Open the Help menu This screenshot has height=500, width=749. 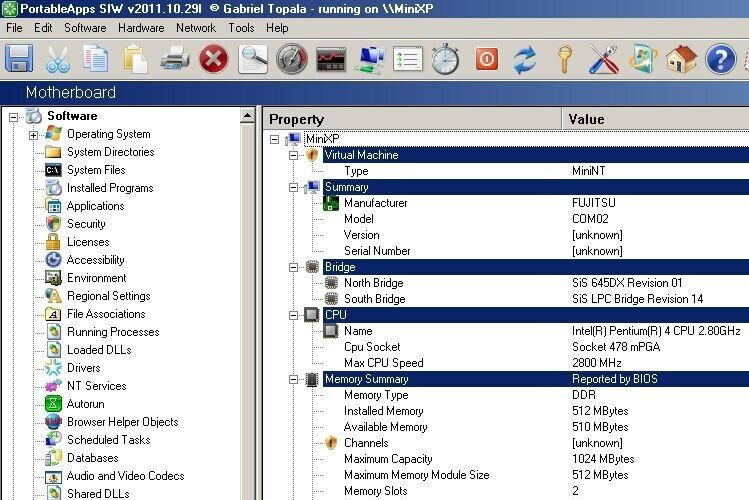[277, 28]
